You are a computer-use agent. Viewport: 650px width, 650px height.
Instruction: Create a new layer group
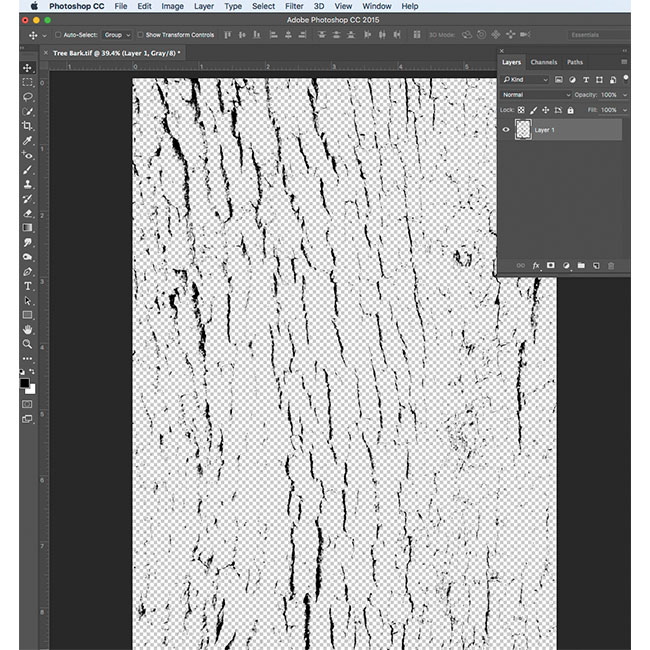(581, 265)
